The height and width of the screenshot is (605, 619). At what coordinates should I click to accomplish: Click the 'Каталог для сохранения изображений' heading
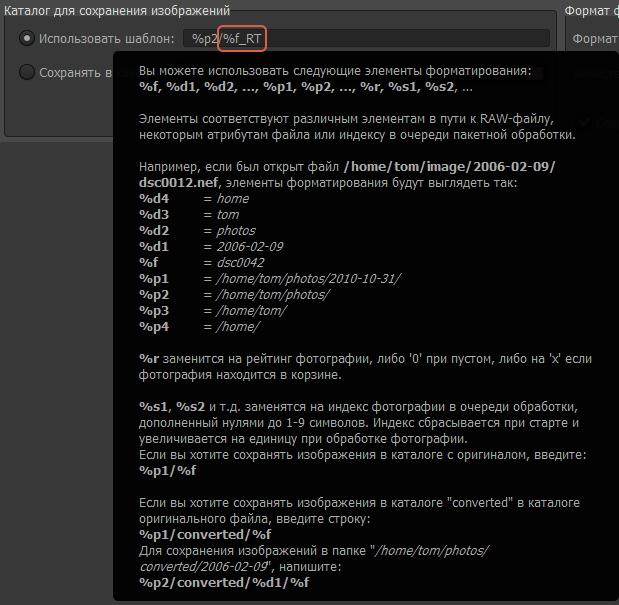point(117,11)
